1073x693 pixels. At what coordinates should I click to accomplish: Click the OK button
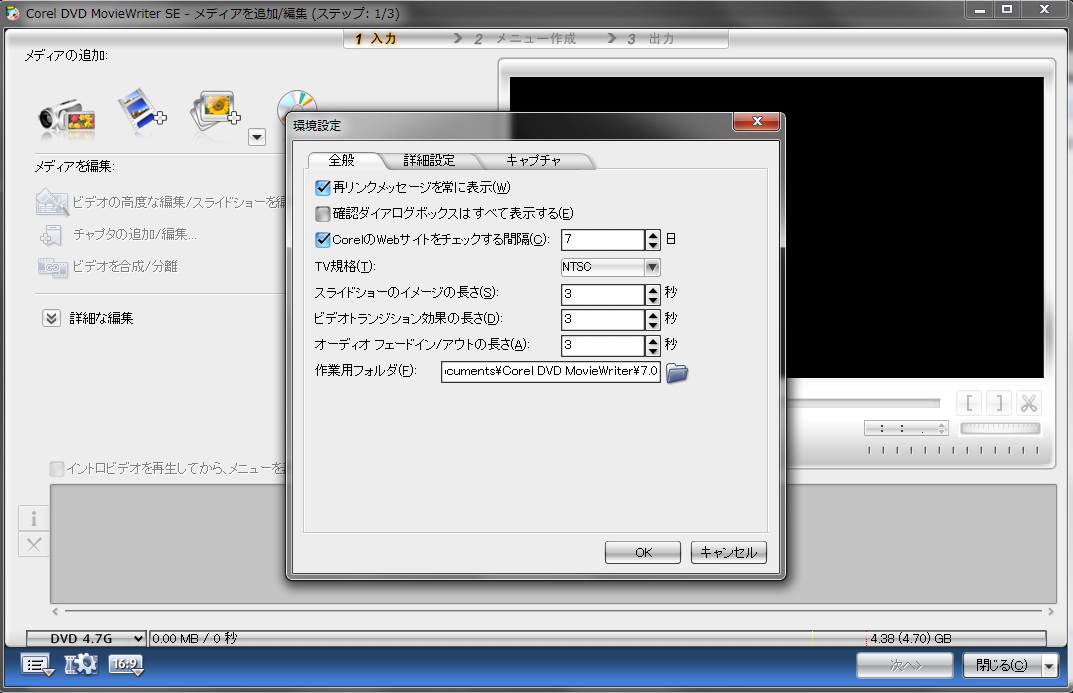643,552
